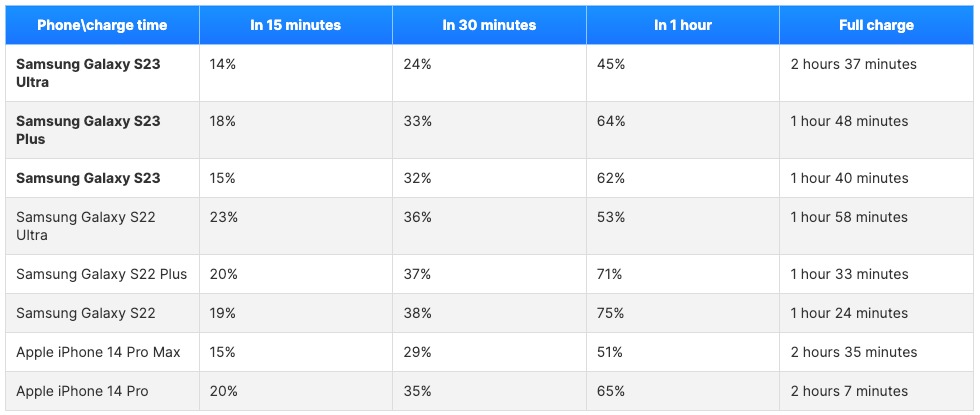Click the bold Samsung Galaxy S23 row label
This screenshot has height=415, width=980.
coord(88,178)
